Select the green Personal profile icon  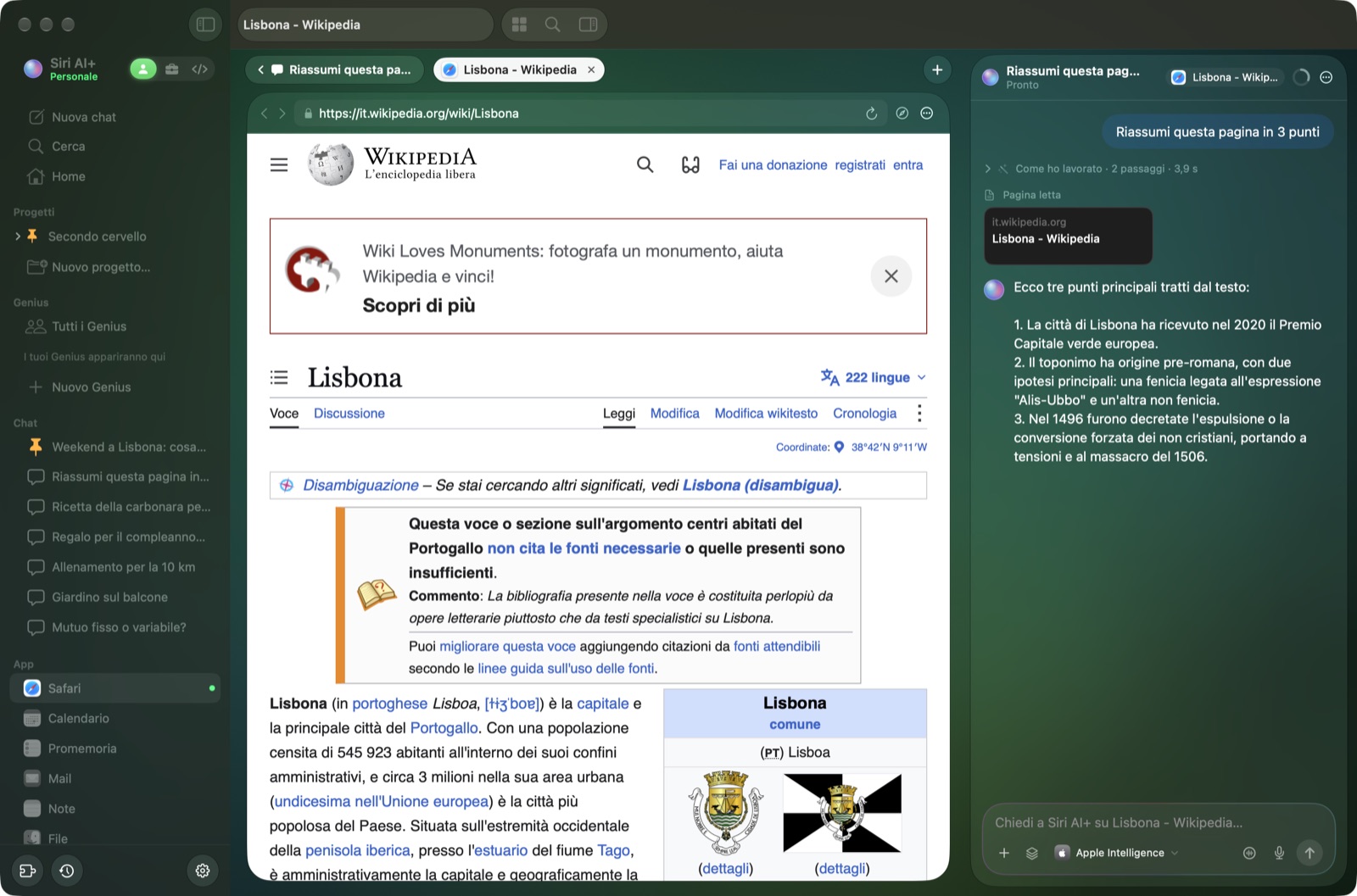(x=143, y=70)
